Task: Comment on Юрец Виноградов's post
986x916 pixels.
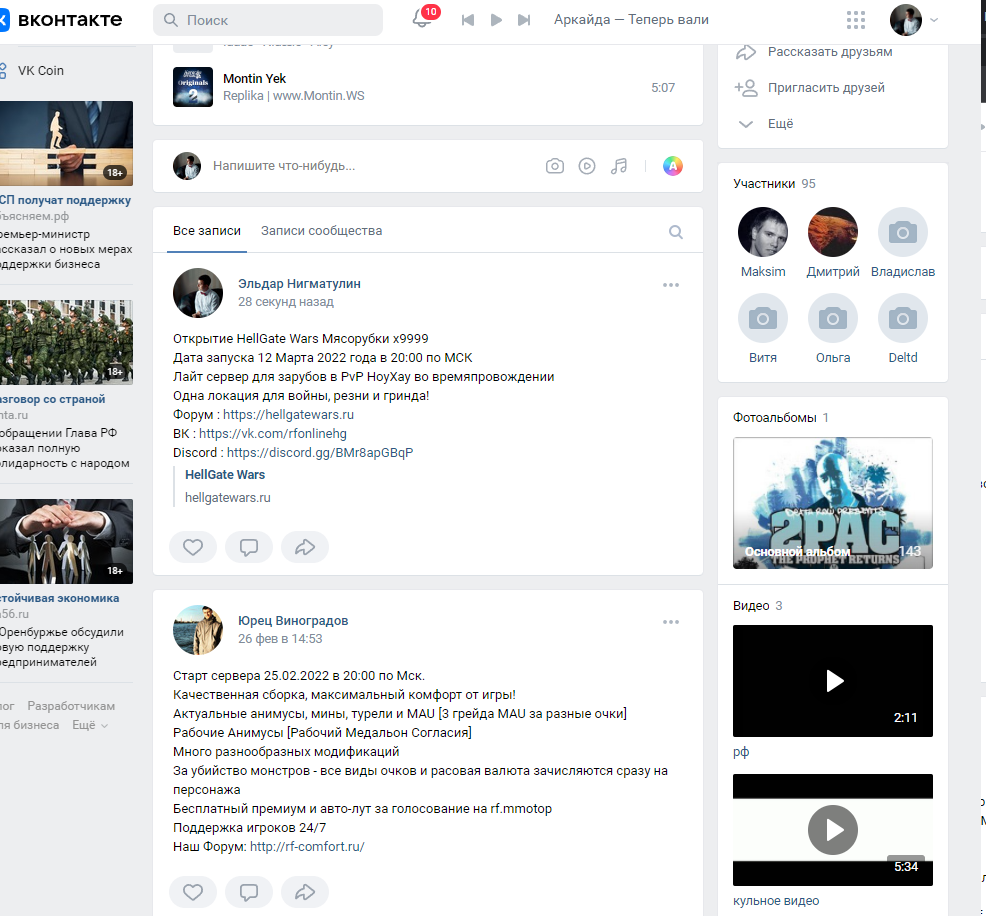Action: pos(249,892)
